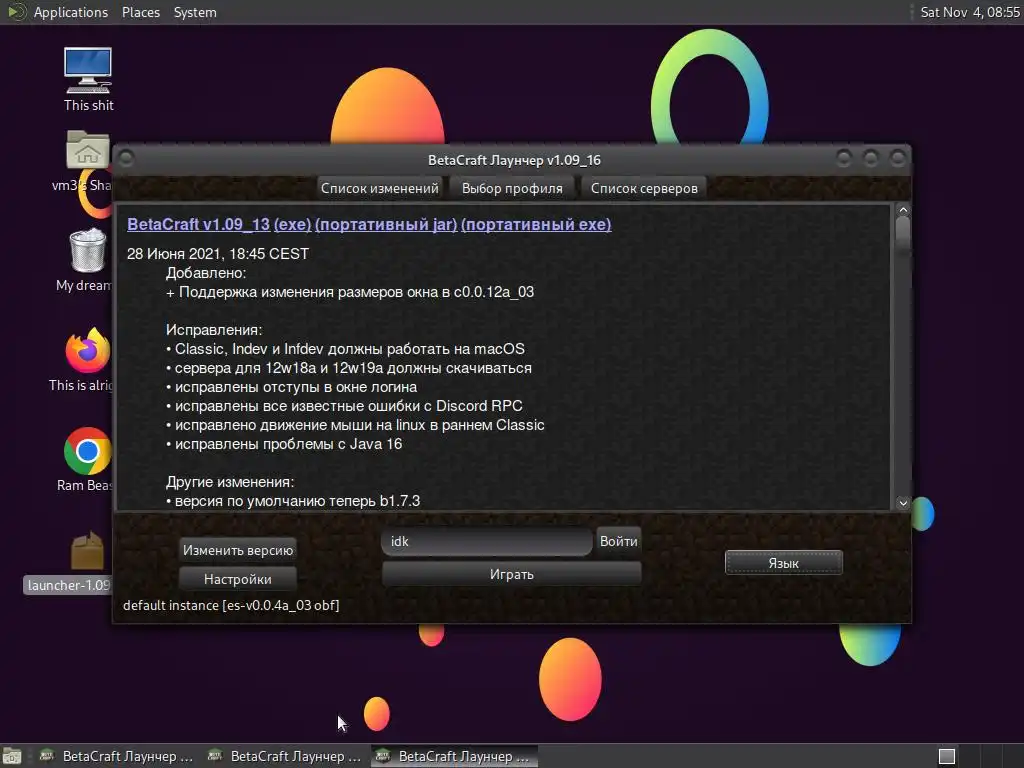1024x768 pixels.
Task: Open Настройки settings button
Action: point(238,579)
